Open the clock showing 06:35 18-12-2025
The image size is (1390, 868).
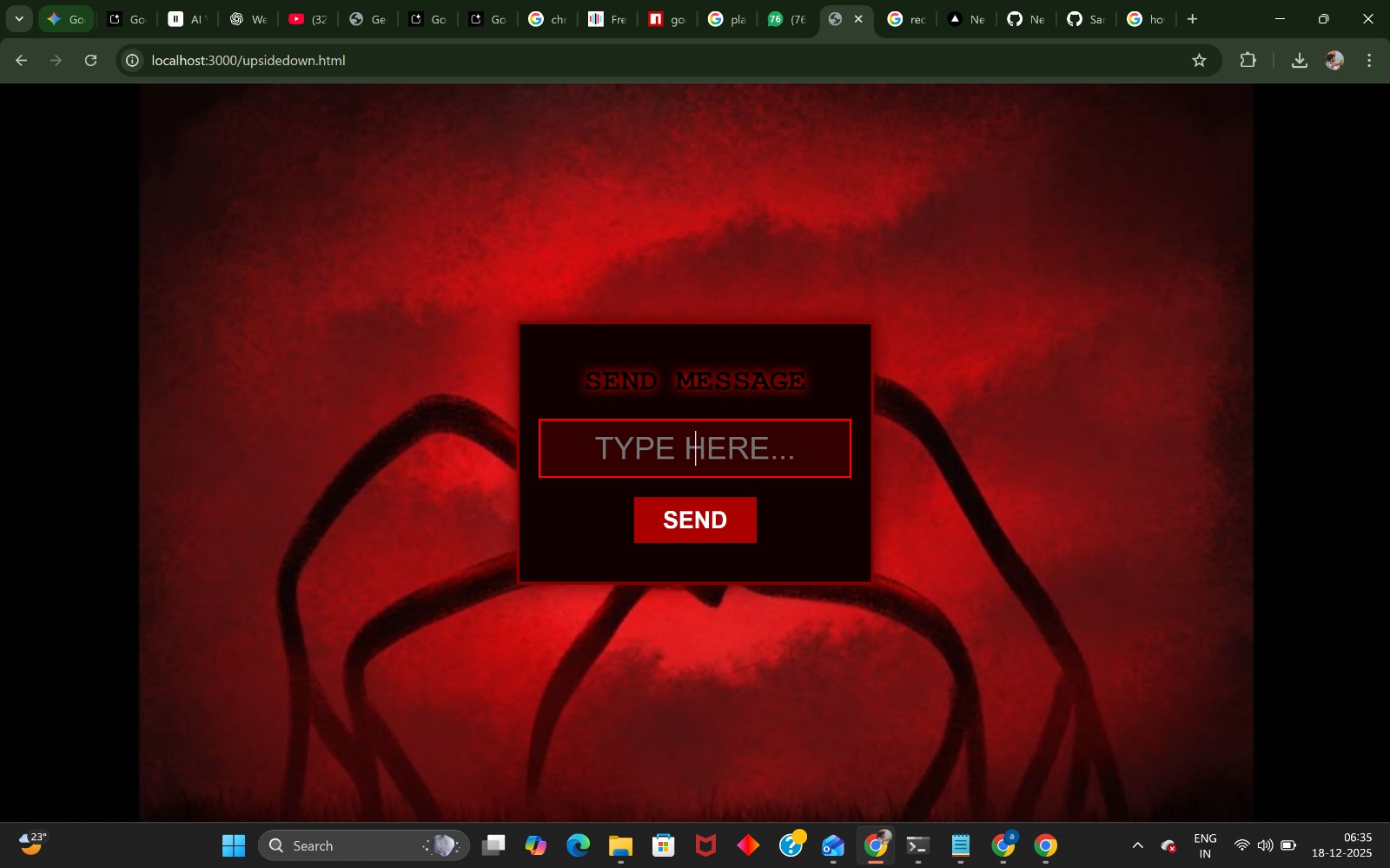(x=1342, y=845)
